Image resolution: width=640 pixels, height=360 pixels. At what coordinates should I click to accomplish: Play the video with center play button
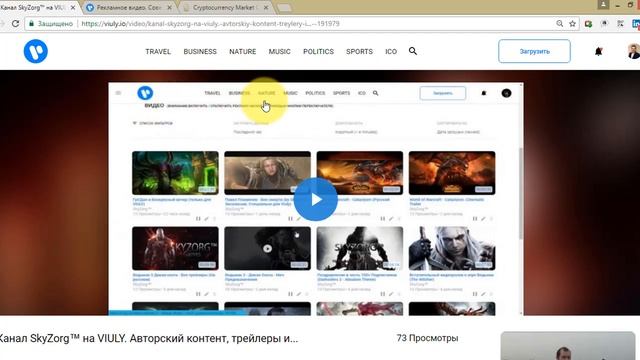tap(316, 199)
